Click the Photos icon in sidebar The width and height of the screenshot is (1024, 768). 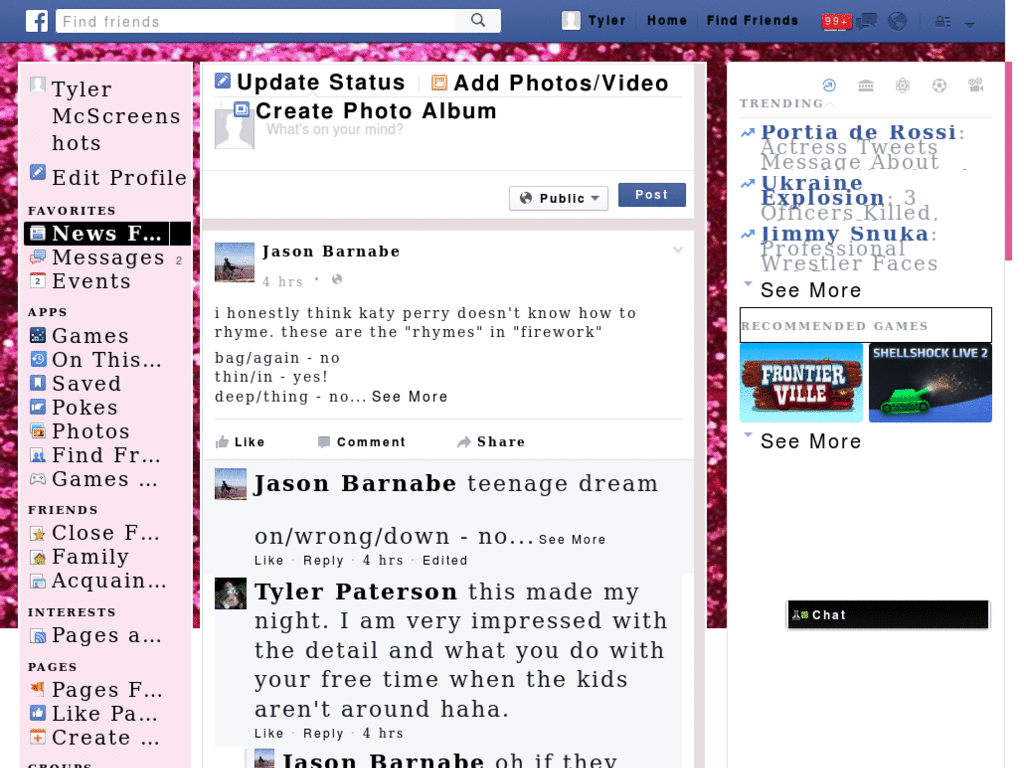[38, 431]
